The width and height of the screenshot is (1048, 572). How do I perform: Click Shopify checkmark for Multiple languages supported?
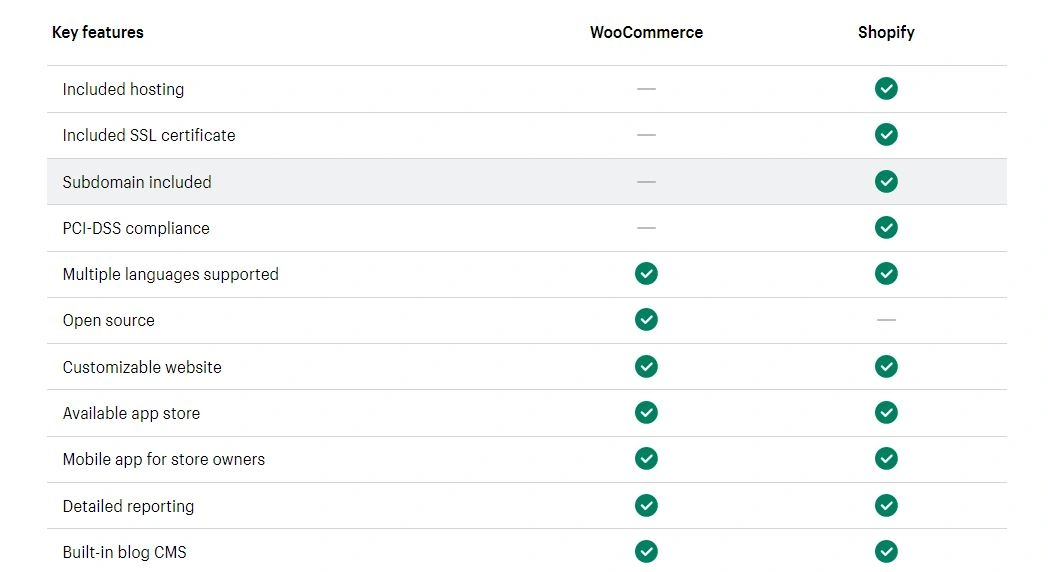tap(886, 273)
